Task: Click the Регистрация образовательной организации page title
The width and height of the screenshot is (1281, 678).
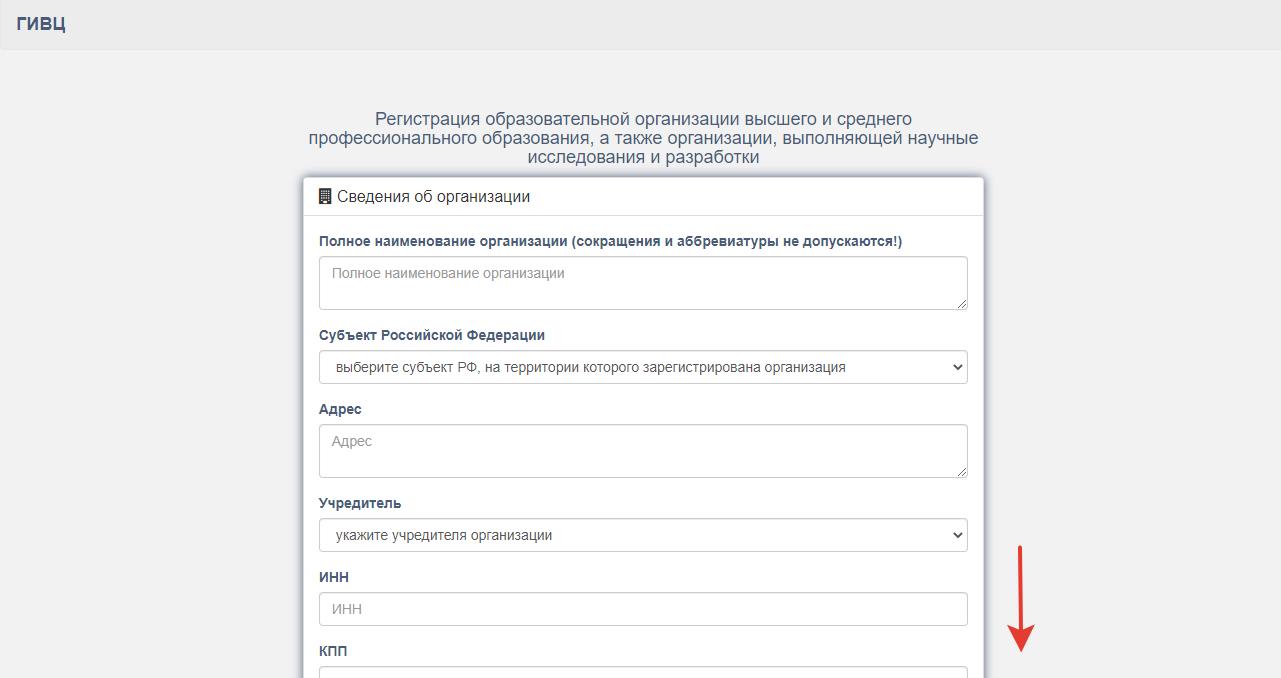Action: [x=643, y=138]
